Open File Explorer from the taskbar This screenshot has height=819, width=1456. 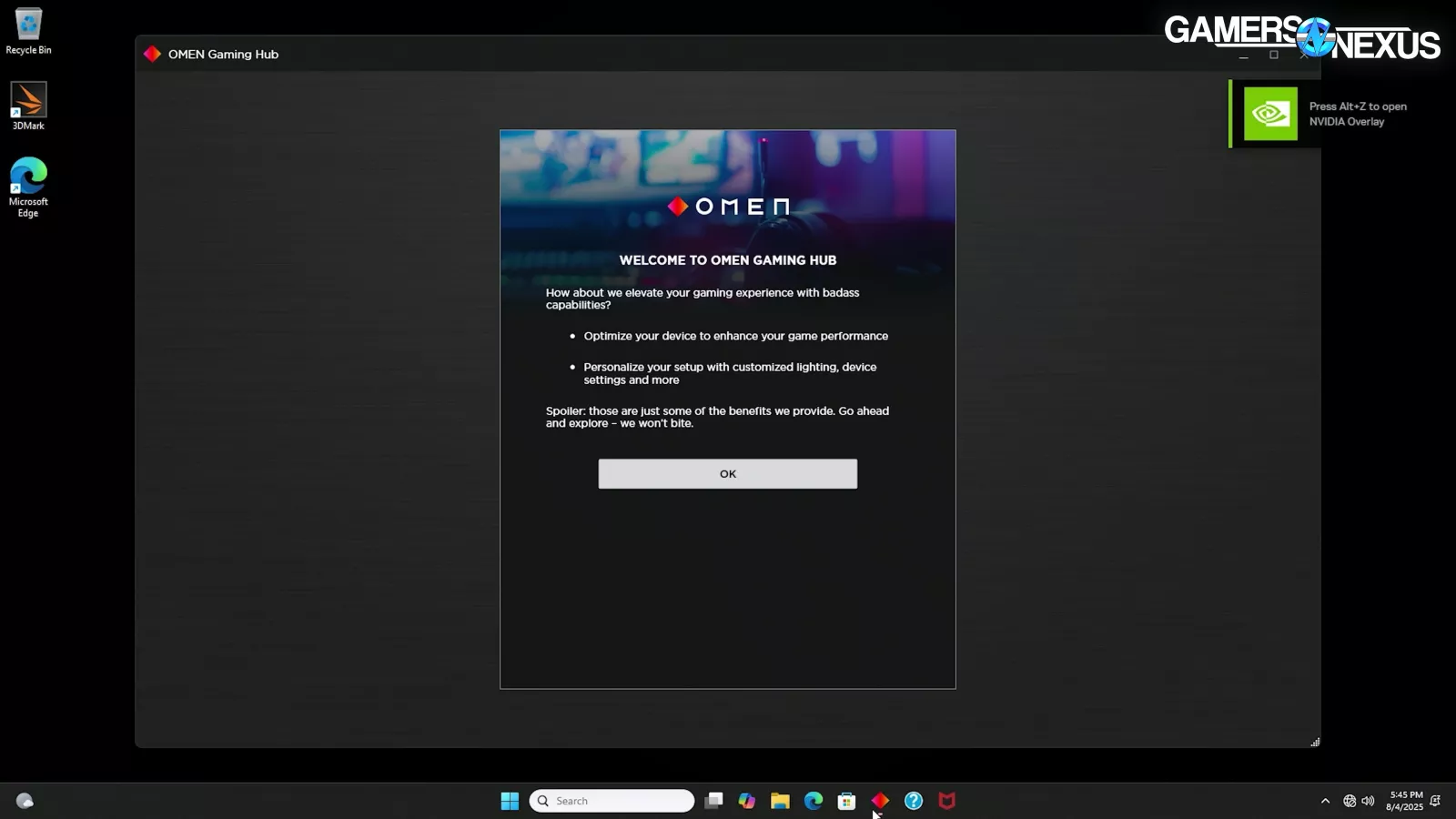coord(780,801)
